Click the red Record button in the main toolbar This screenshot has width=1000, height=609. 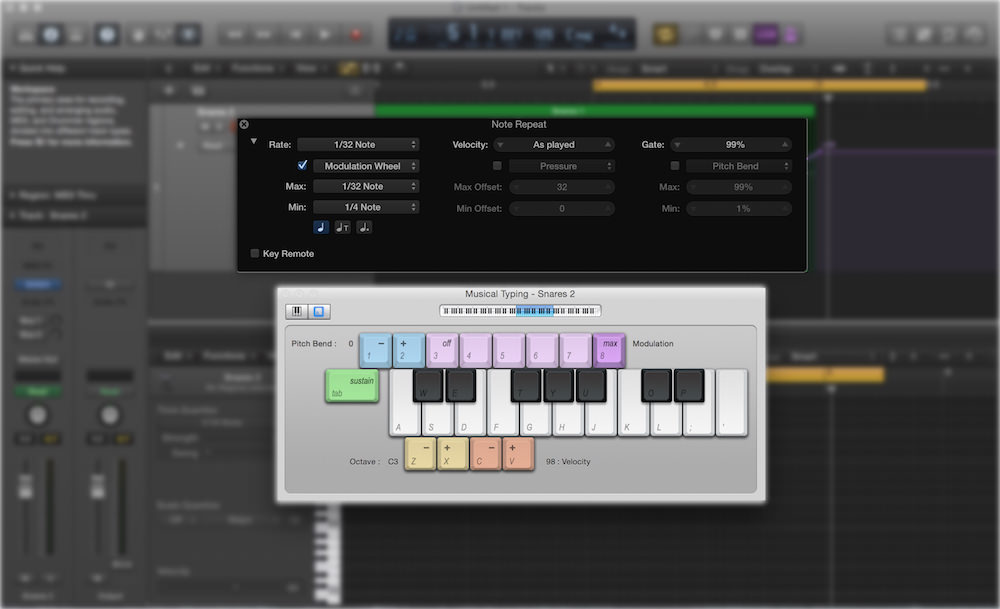click(356, 34)
